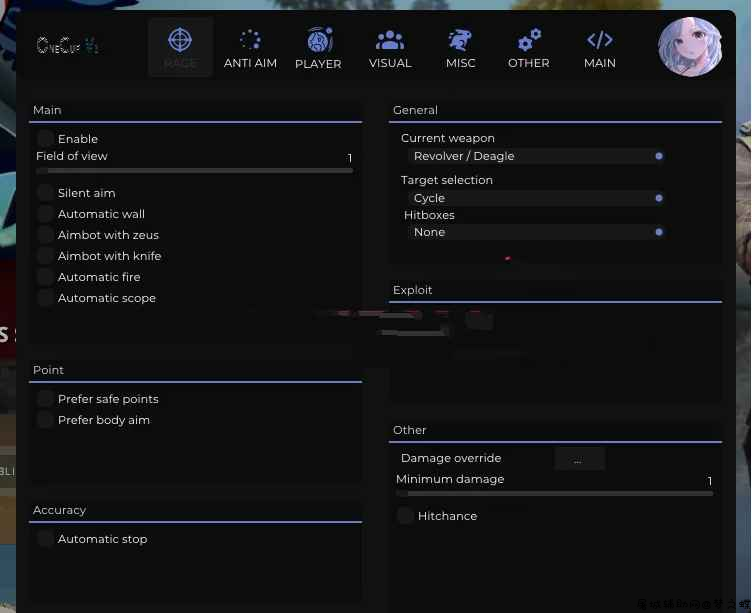Toggle the Enable checkbox
The height and width of the screenshot is (613, 752).
tap(46, 139)
